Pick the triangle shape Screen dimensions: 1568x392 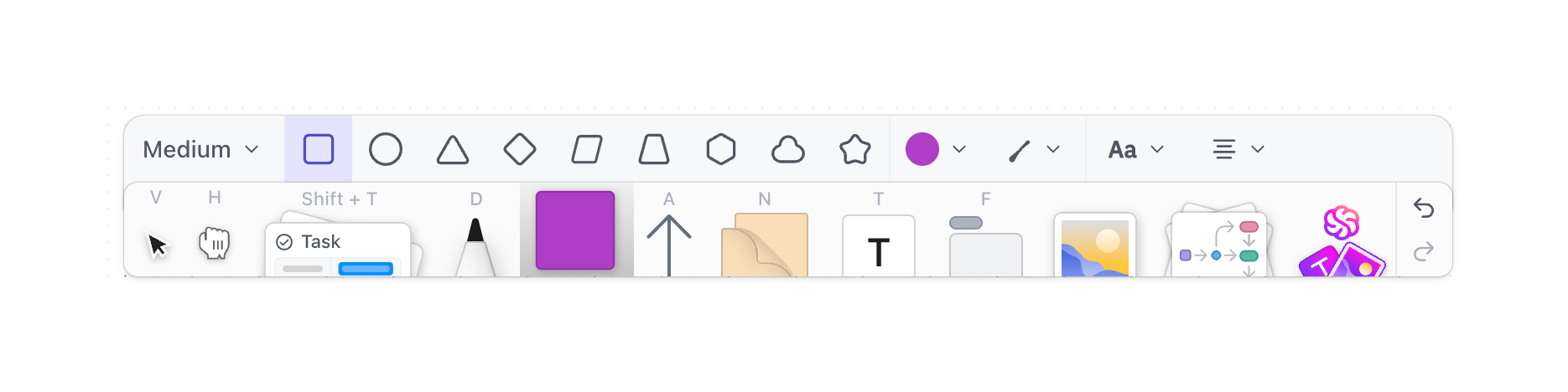(x=453, y=150)
